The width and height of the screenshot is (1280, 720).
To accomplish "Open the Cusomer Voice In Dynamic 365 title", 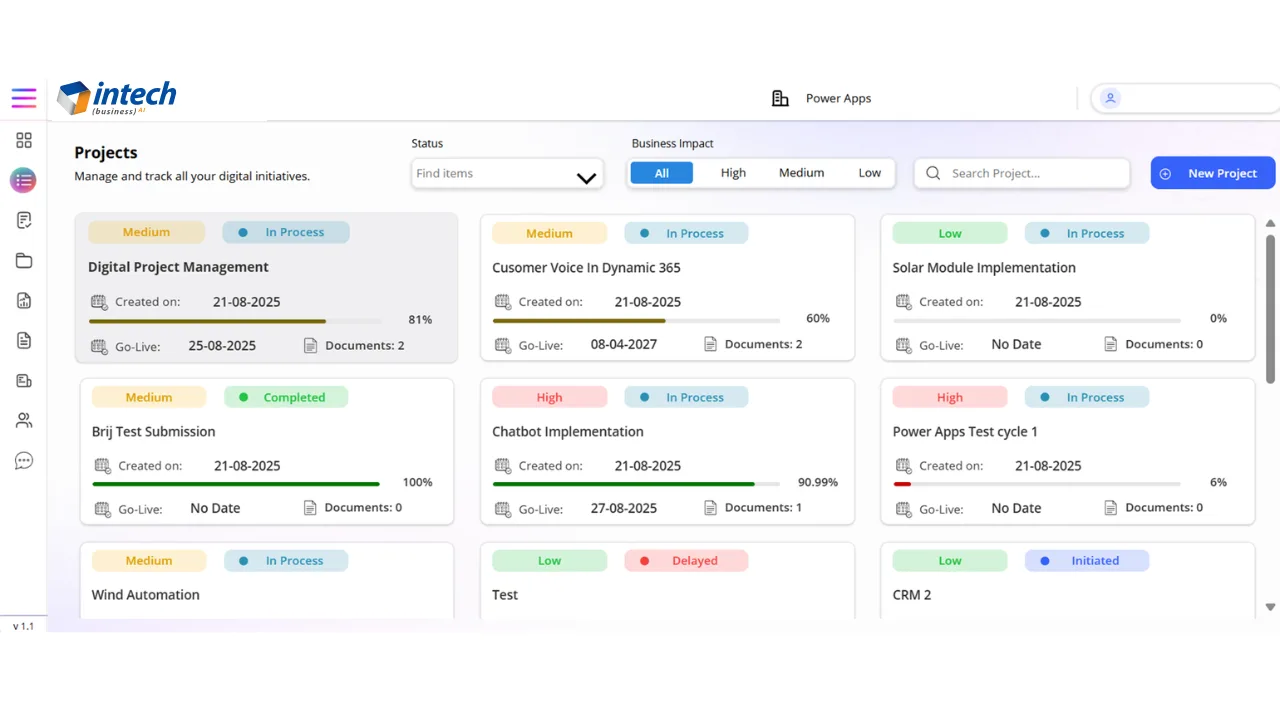I will 586,268.
